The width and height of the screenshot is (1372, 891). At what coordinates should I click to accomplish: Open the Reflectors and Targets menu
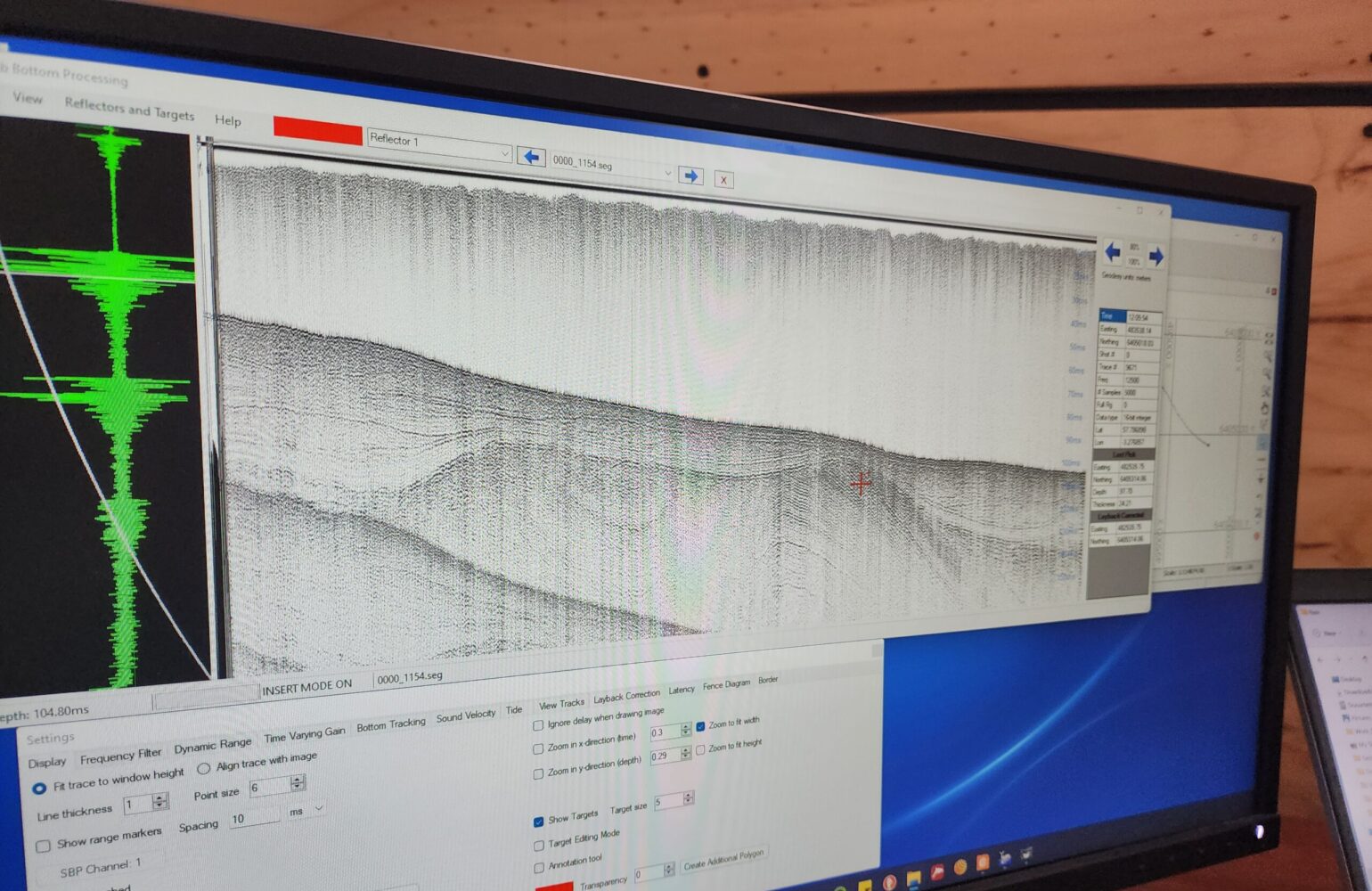(129, 109)
